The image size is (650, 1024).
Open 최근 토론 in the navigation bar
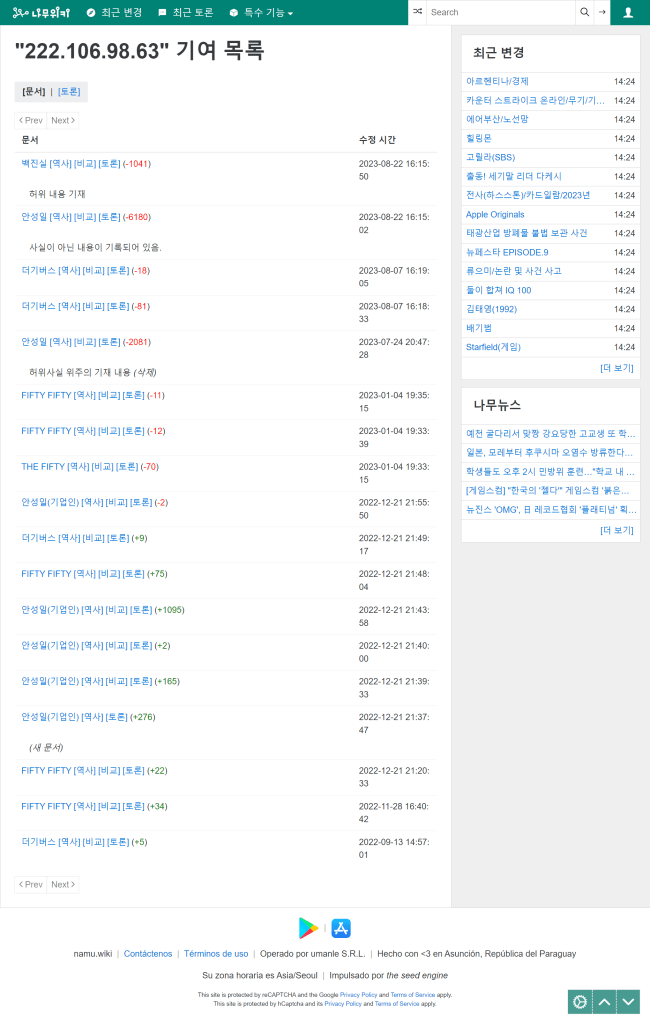click(x=185, y=12)
